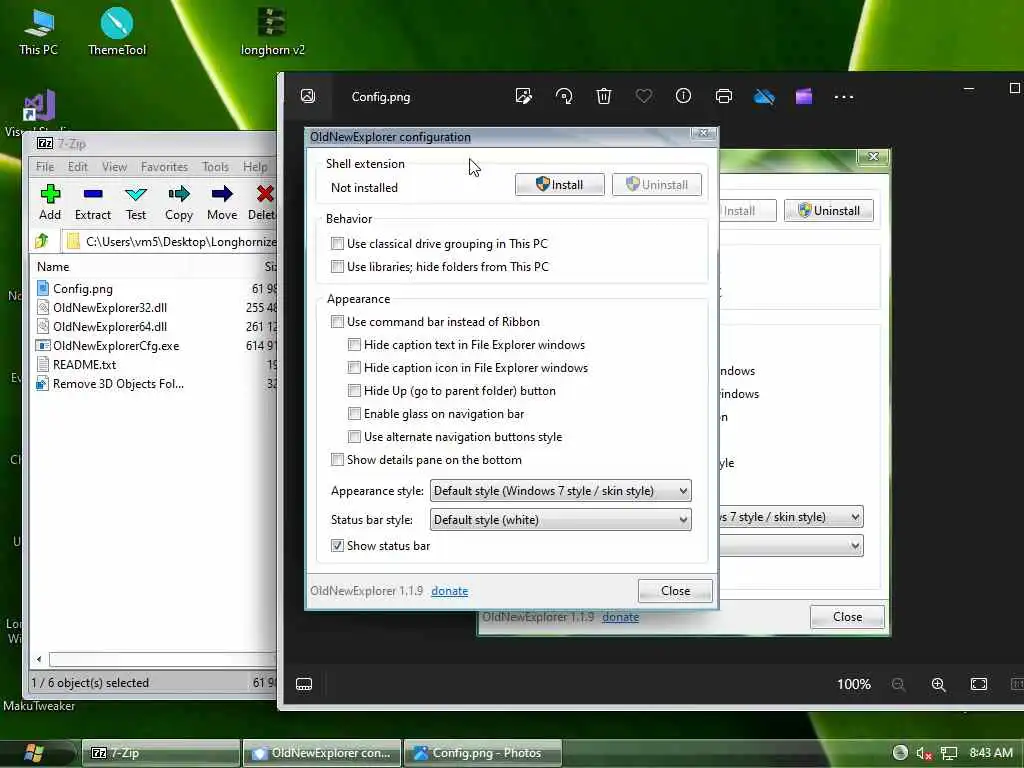This screenshot has height=768, width=1024.
Task: Open lower dropdown in the Photos image dialog
Action: click(792, 545)
